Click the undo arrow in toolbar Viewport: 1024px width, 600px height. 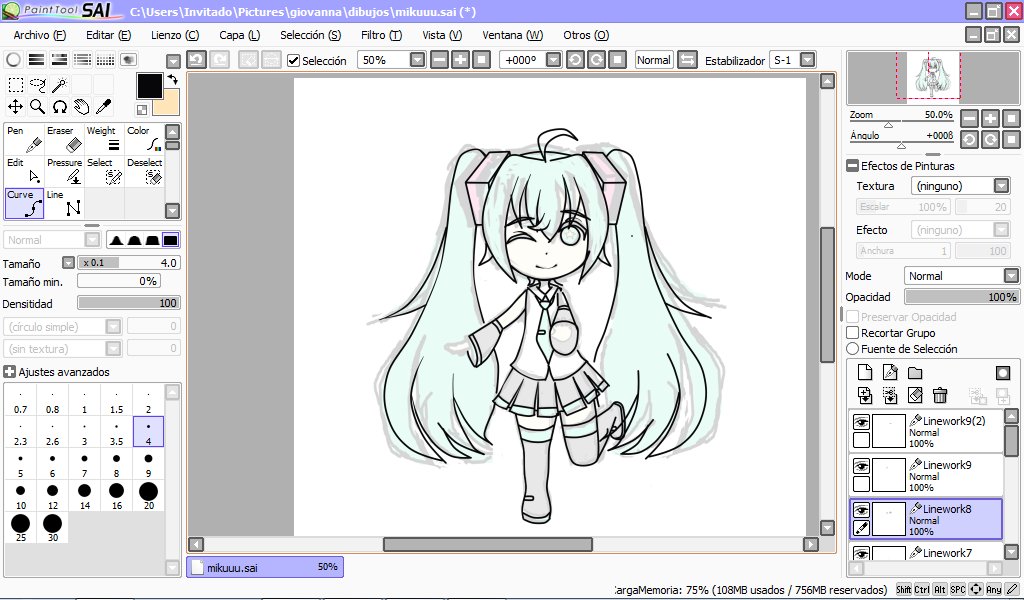197,60
